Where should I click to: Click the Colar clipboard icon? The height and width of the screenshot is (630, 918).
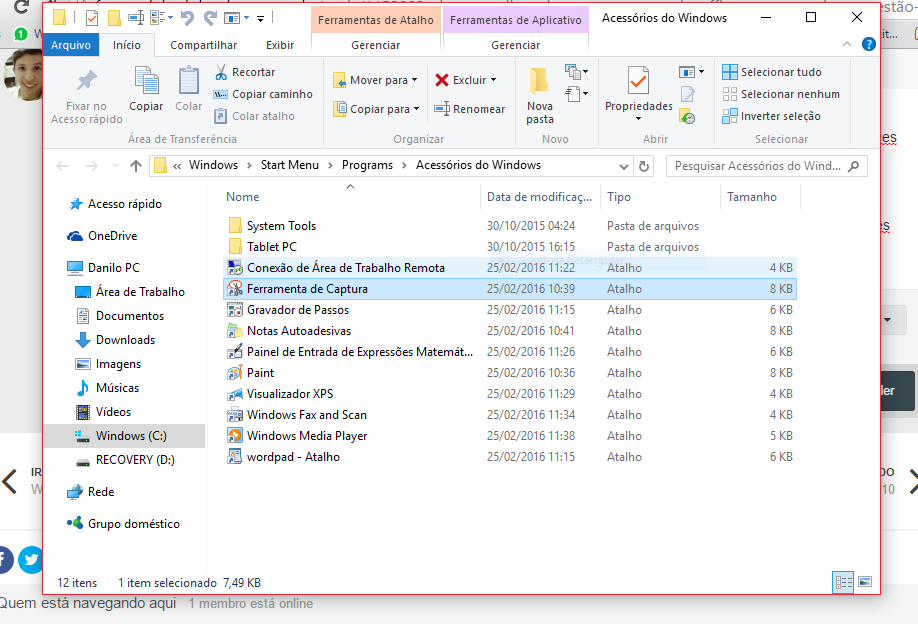(189, 81)
